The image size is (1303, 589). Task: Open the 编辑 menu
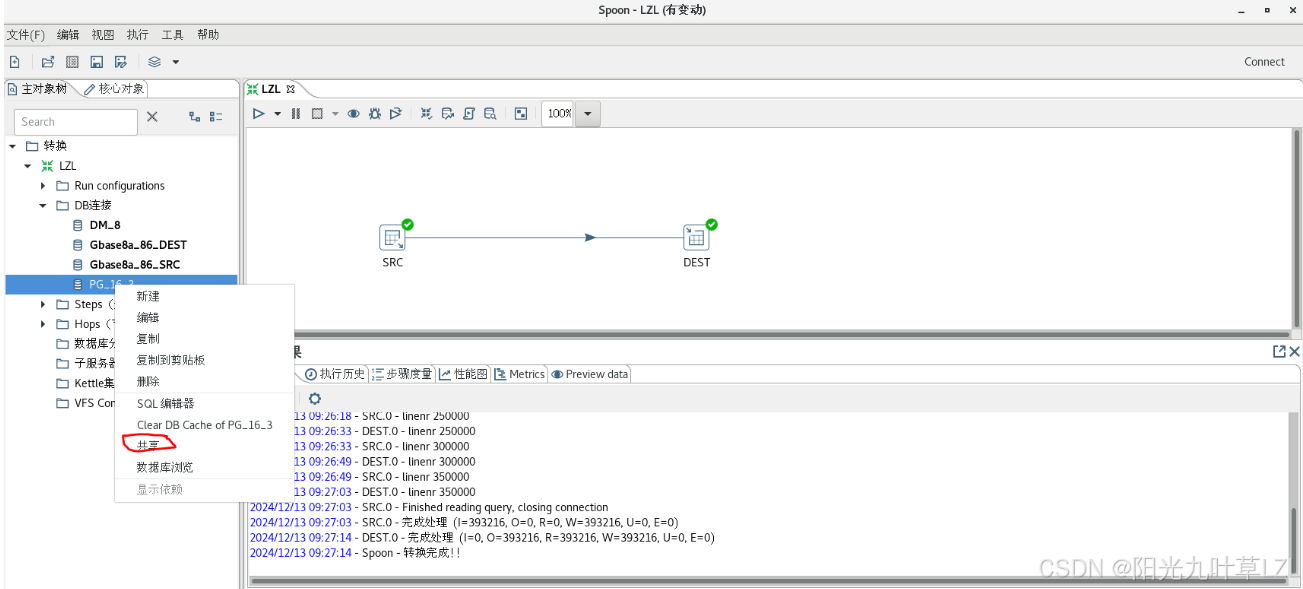68,35
